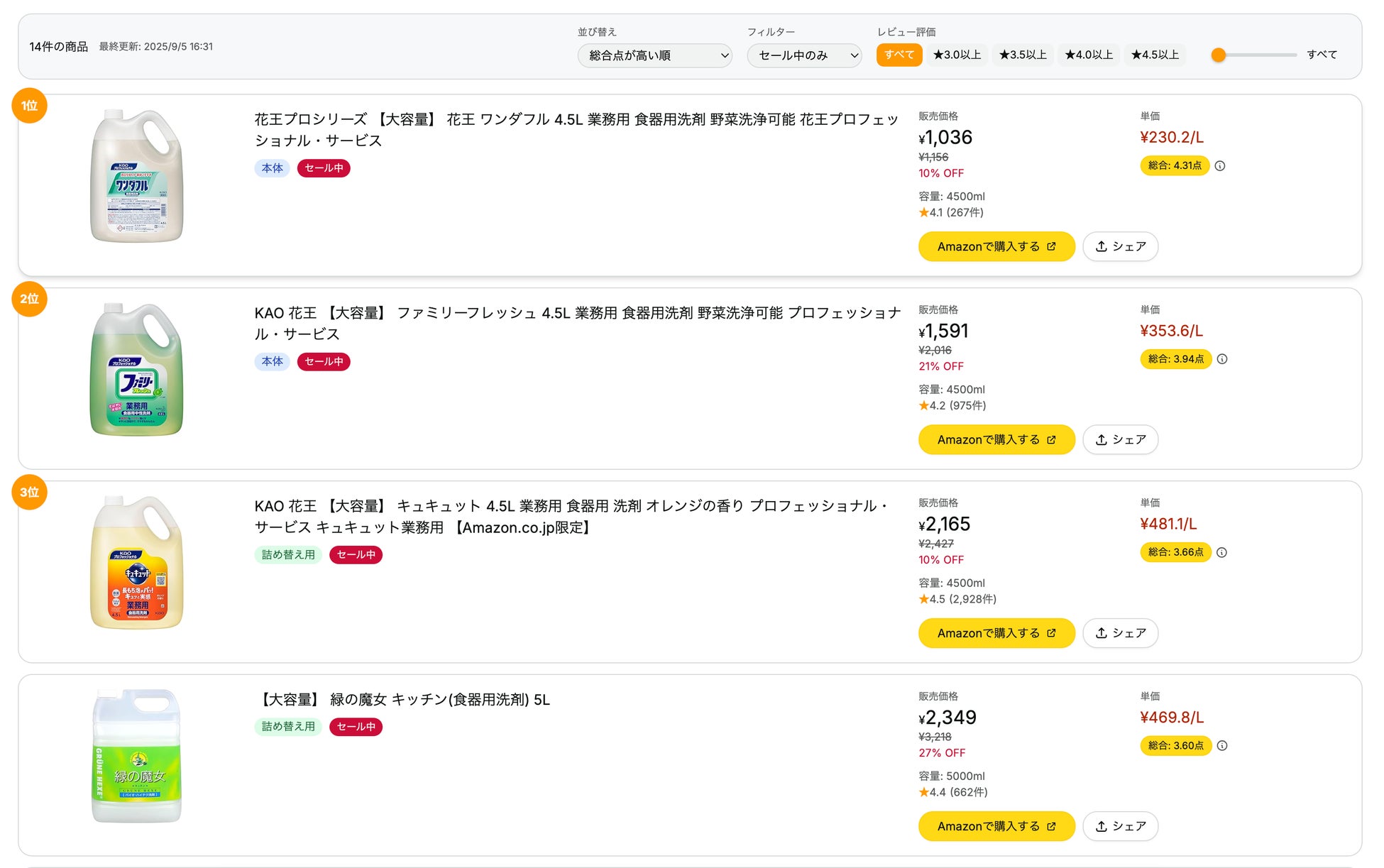The height and width of the screenshot is (868, 1384).
Task: Open info icon next to 総合: 3.66点
Action: (1222, 553)
